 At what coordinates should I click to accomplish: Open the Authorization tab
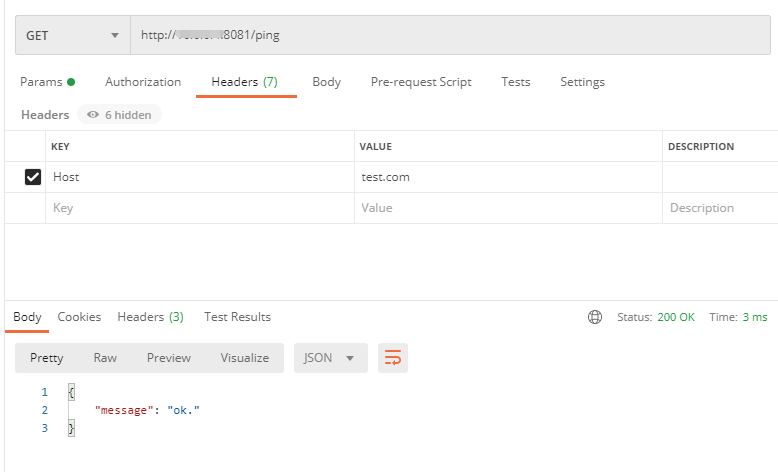point(143,82)
